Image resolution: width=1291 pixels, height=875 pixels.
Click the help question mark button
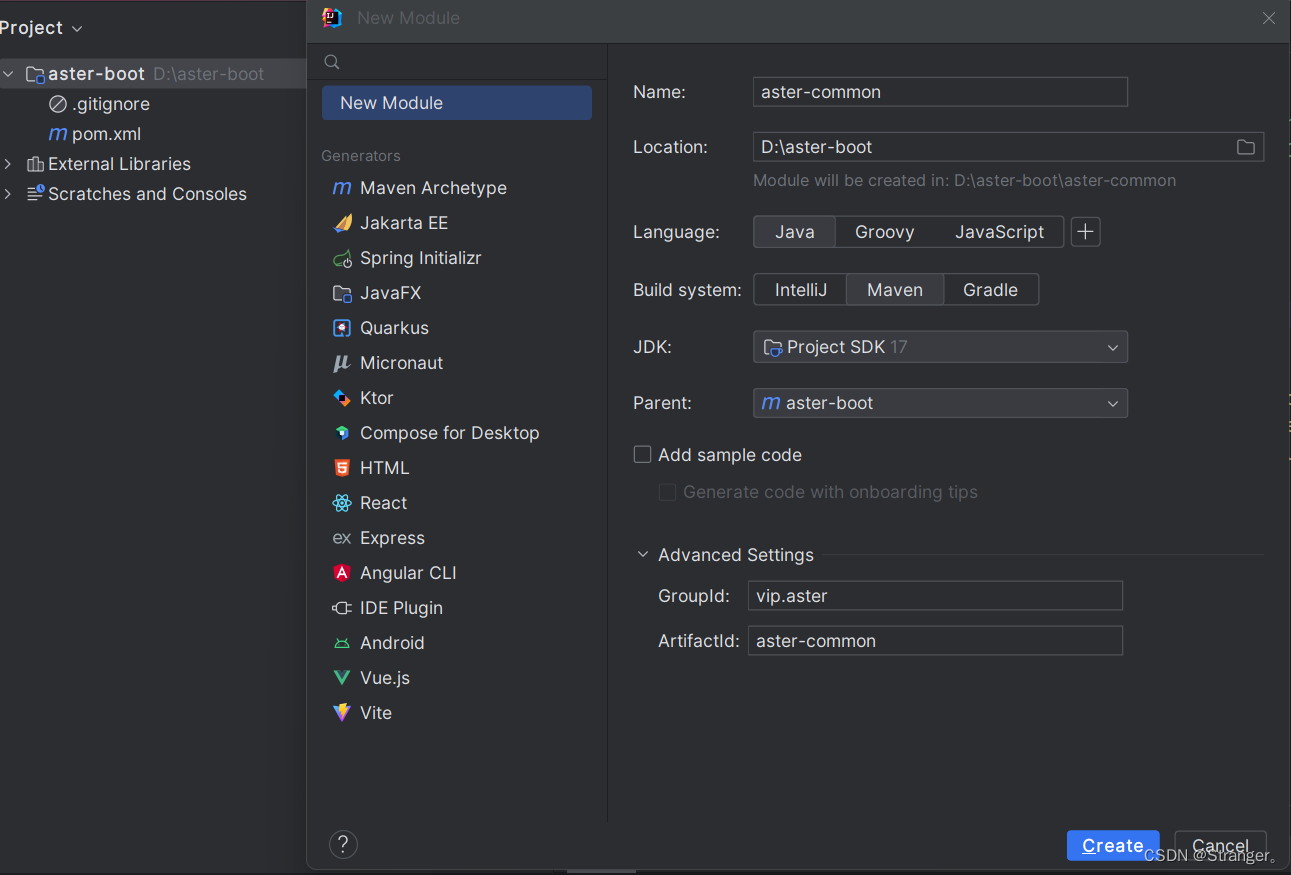coord(343,844)
